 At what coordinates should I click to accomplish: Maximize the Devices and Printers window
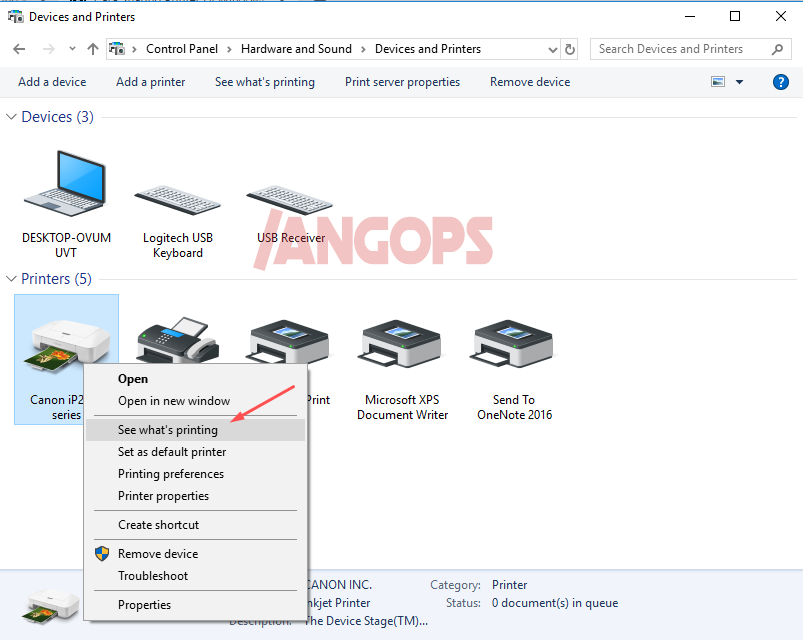coord(735,16)
